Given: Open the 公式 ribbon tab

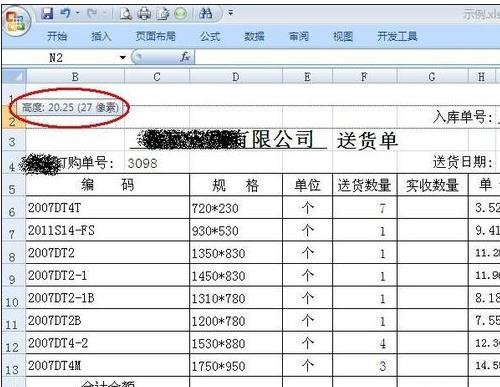Looking at the screenshot, I should click(210, 36).
